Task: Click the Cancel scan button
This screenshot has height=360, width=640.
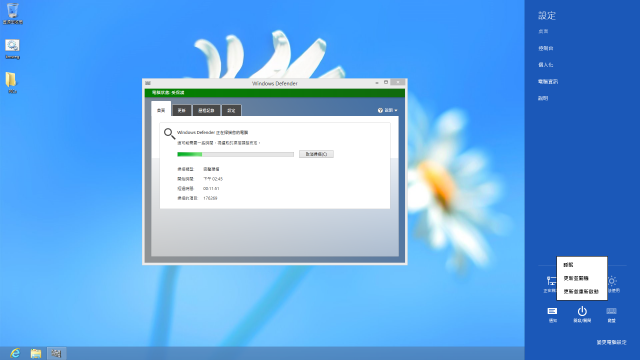Action: (316, 154)
